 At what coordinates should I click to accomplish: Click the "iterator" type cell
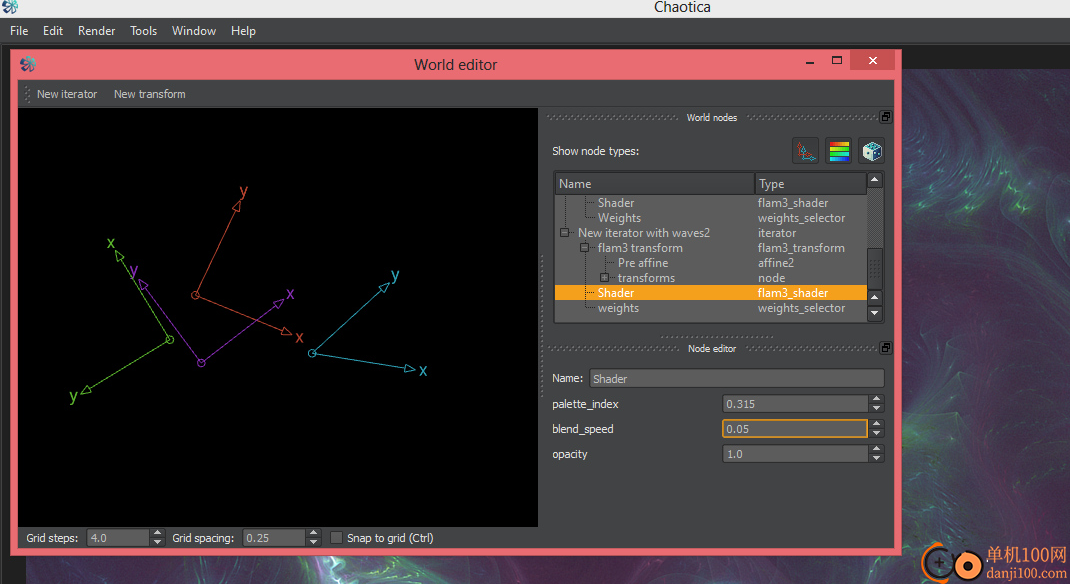coord(777,233)
